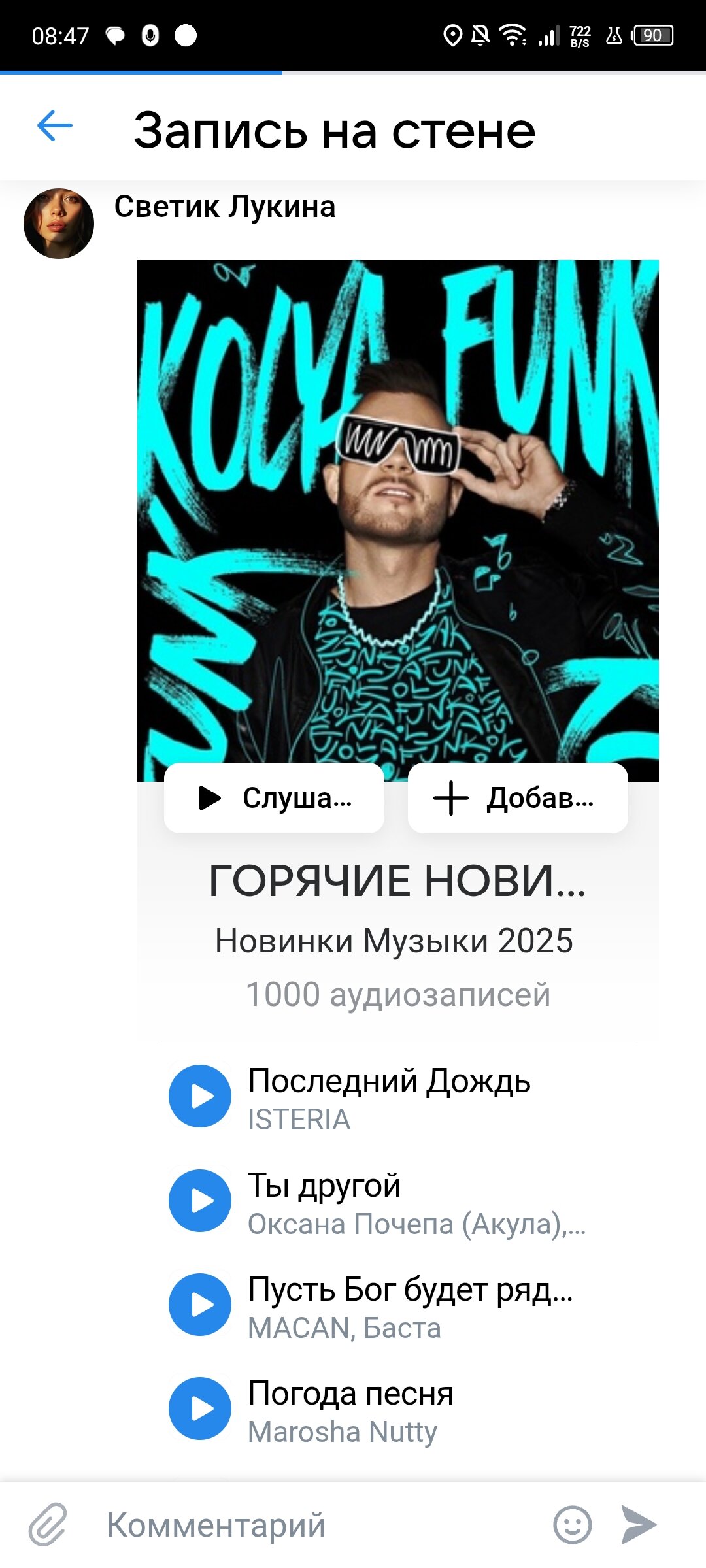This screenshot has width=706, height=1568.
Task: Tap the Добавить playlist button
Action: point(518,798)
